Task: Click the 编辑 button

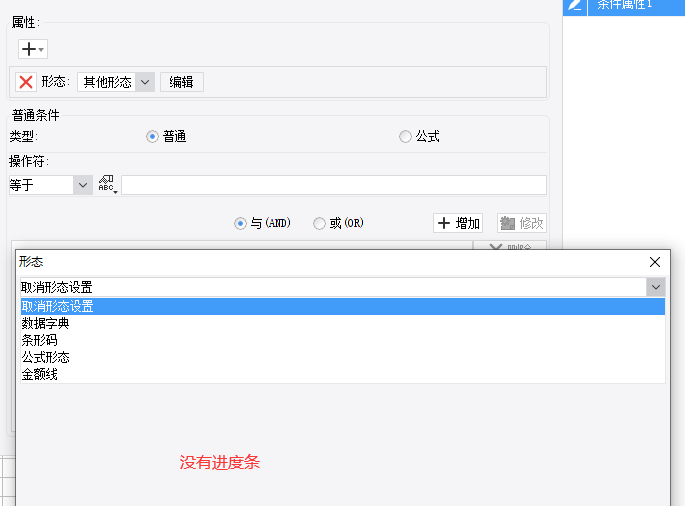Action: coord(182,82)
